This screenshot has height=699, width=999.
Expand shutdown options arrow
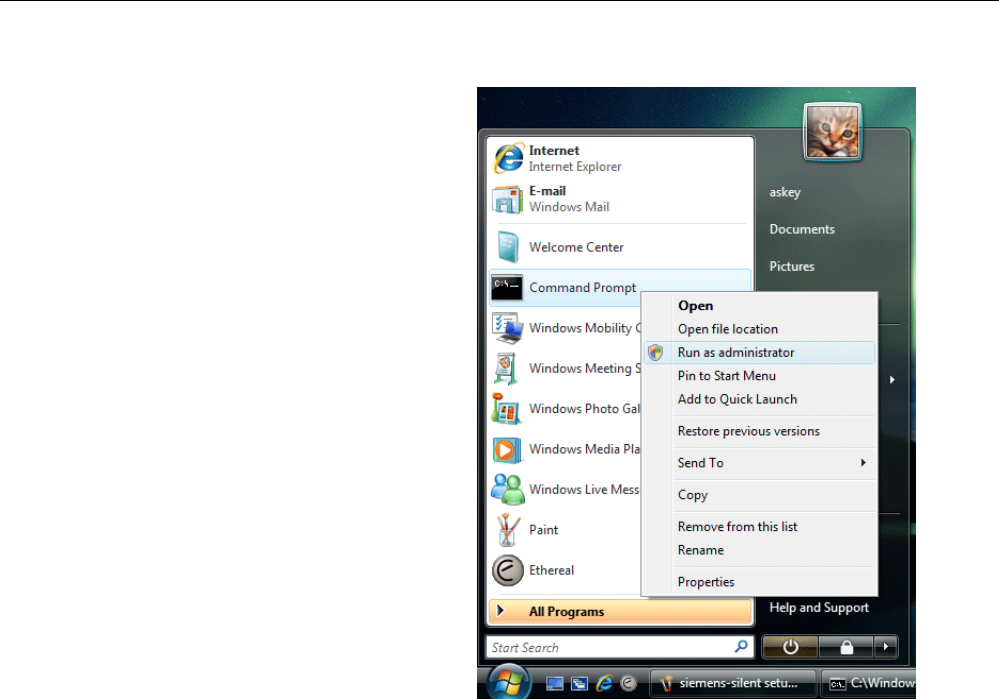886,647
